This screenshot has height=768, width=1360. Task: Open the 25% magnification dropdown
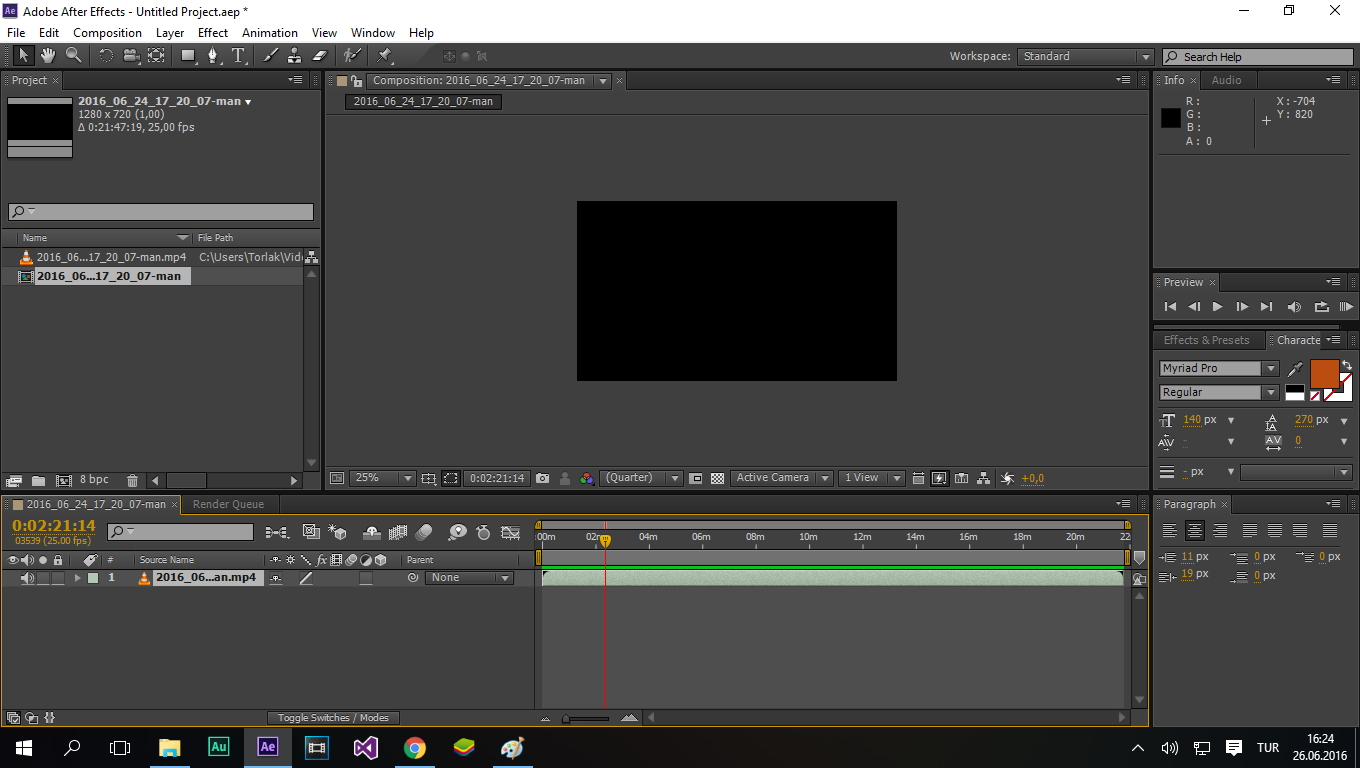coord(381,478)
